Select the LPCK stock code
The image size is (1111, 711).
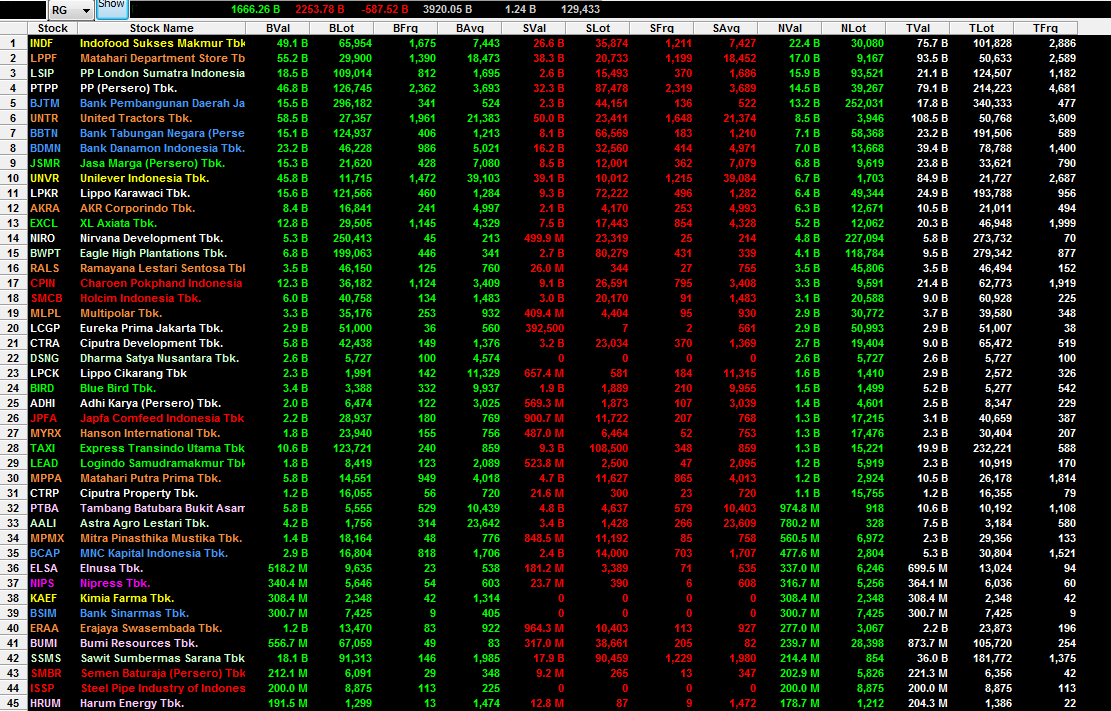tap(45, 373)
